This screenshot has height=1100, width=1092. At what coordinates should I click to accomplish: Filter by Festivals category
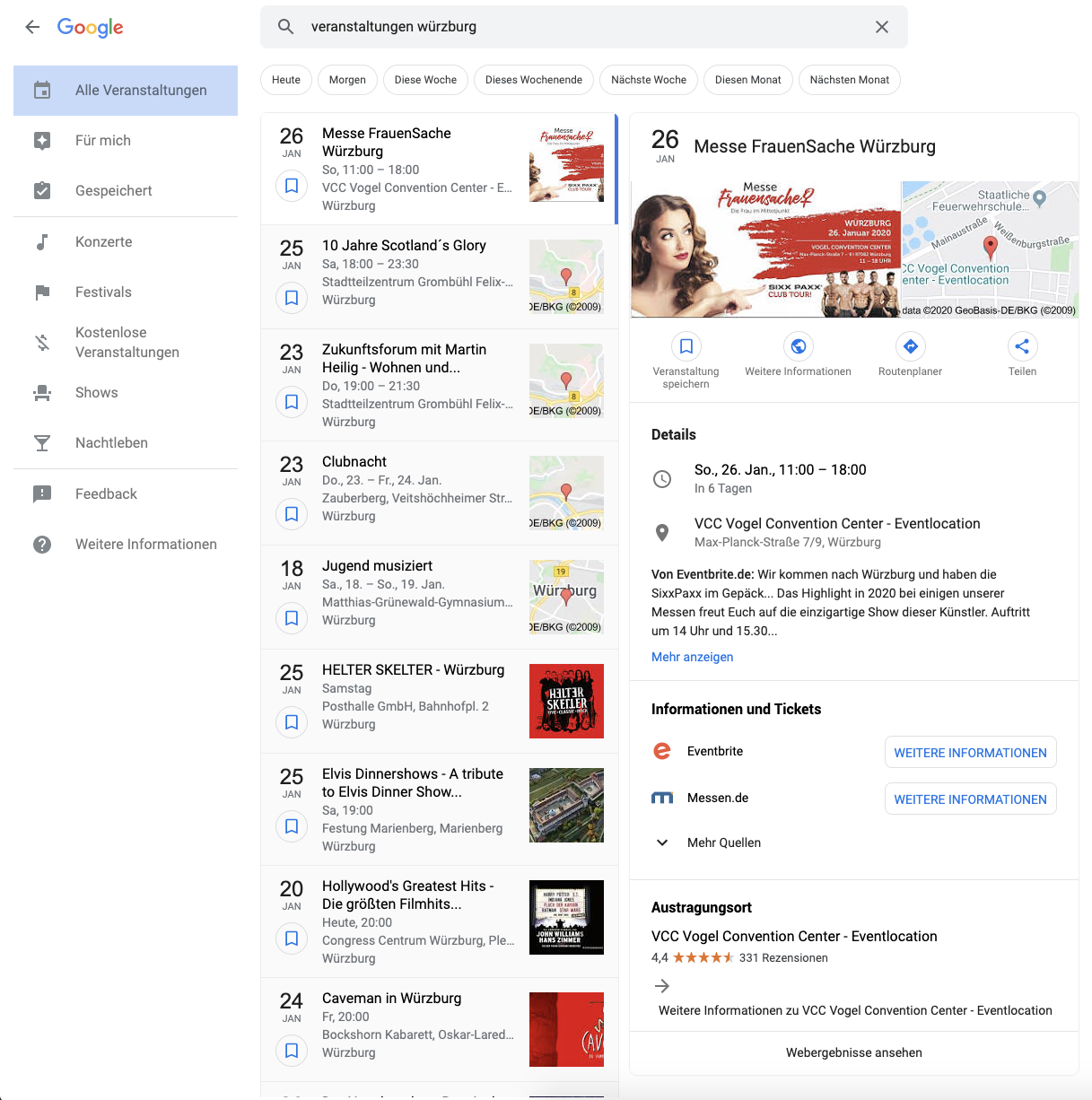tap(126, 292)
